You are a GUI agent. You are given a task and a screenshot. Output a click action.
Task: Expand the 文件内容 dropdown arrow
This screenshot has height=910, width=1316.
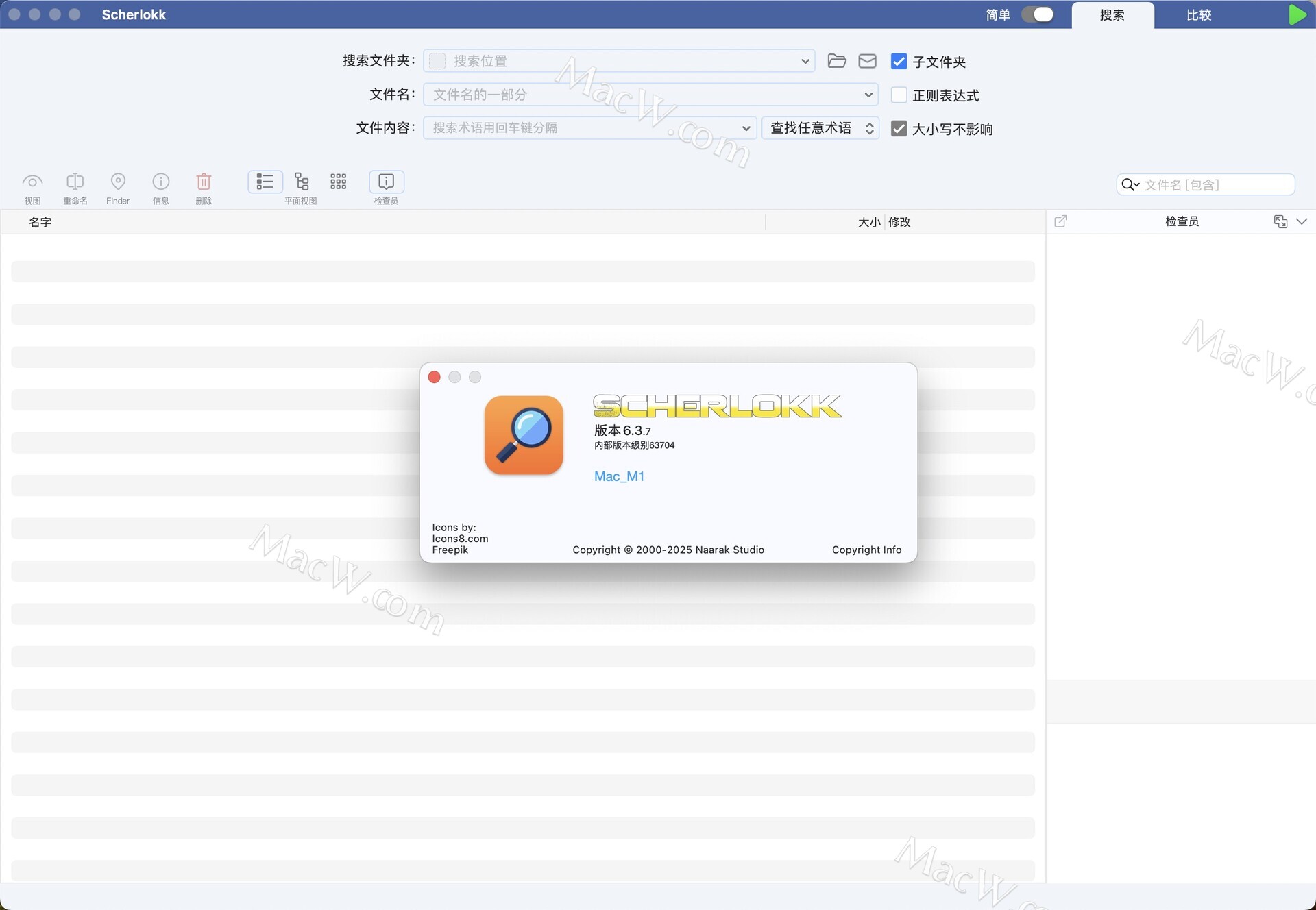pyautogui.click(x=746, y=128)
